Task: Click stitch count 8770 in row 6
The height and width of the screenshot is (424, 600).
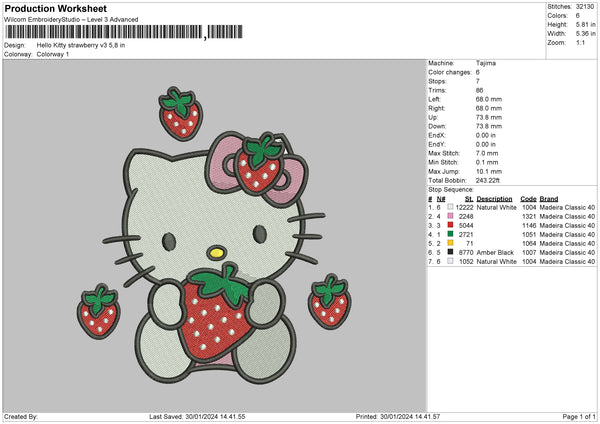Action: [466, 253]
